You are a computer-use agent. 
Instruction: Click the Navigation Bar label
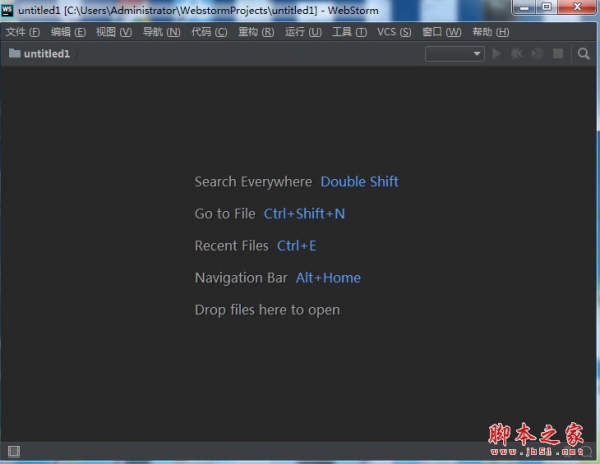click(241, 278)
